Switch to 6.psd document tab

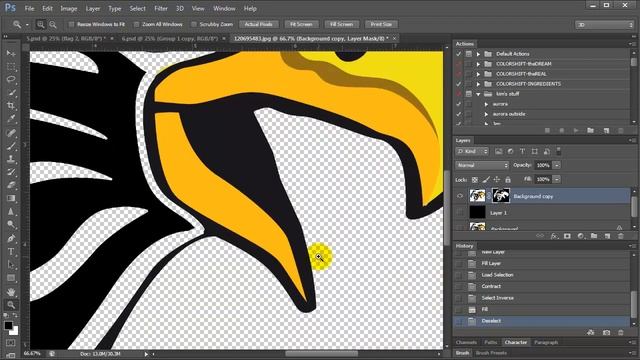(170, 38)
